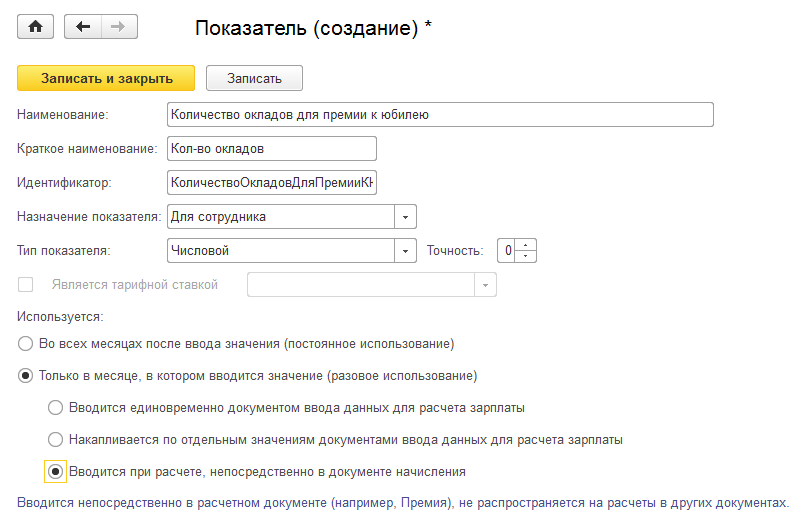Open 'Назначение показателя' dropdown arrow

point(405,216)
